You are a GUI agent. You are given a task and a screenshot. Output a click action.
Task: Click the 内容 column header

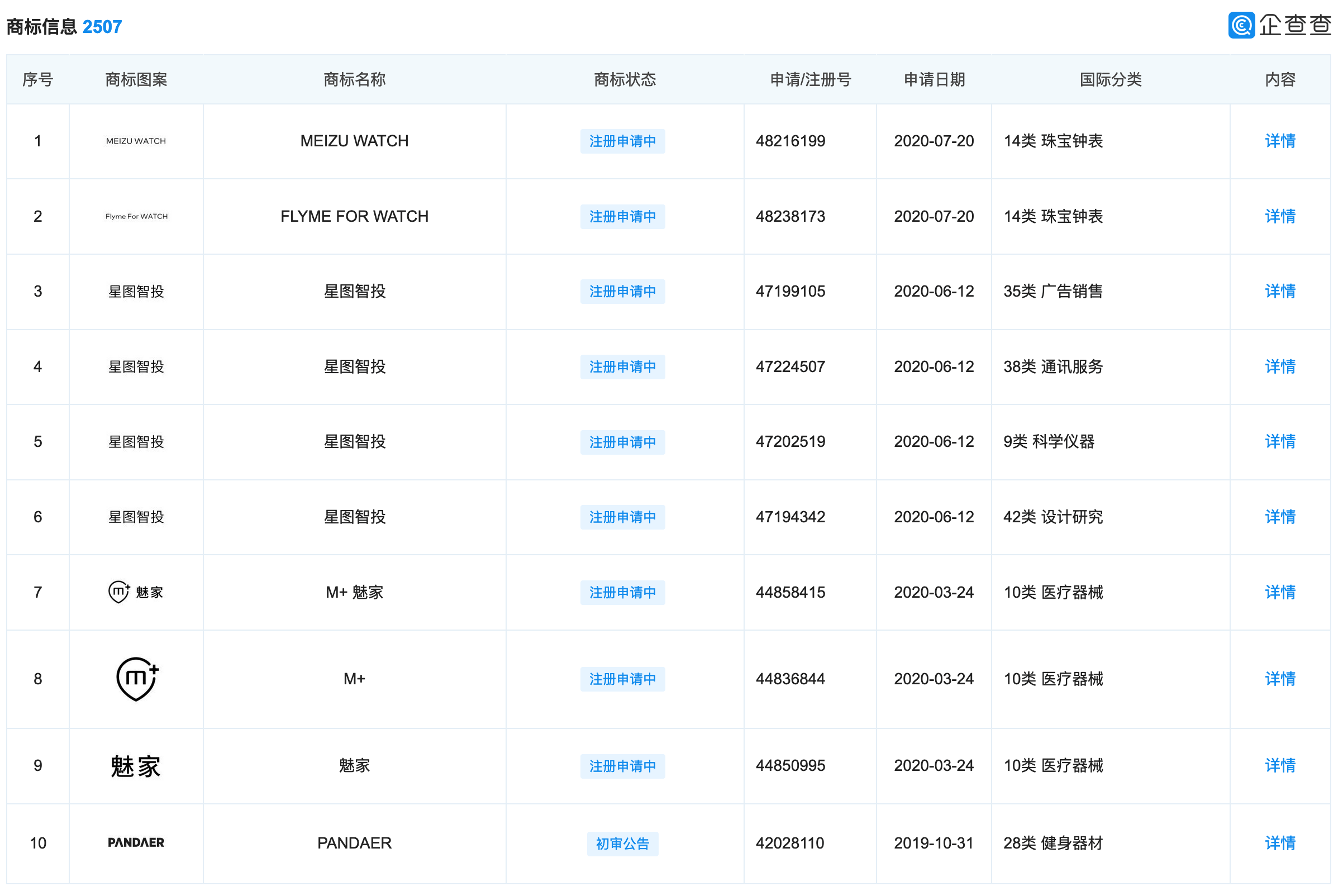1279,79
